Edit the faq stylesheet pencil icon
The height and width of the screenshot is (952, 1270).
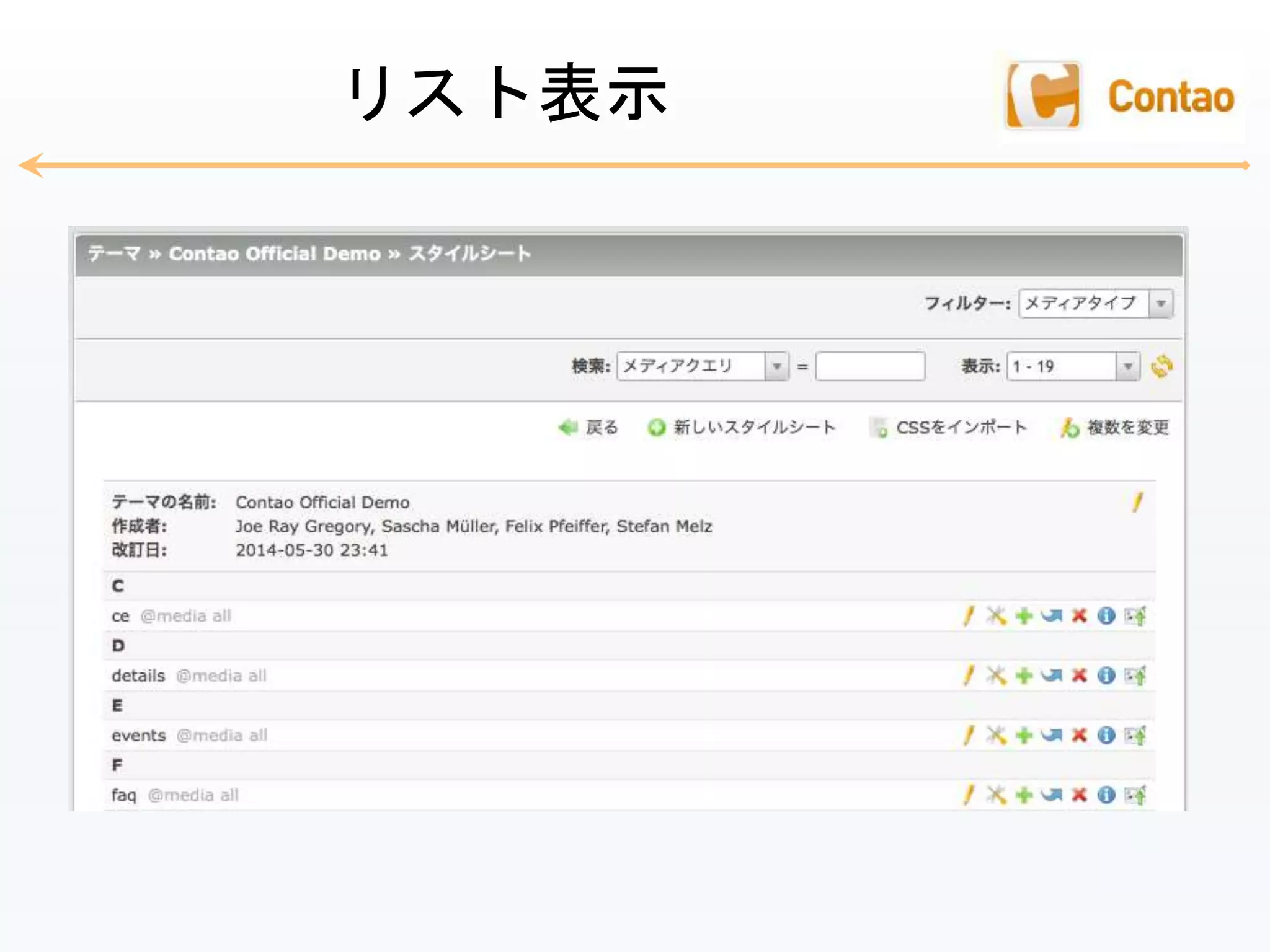969,795
